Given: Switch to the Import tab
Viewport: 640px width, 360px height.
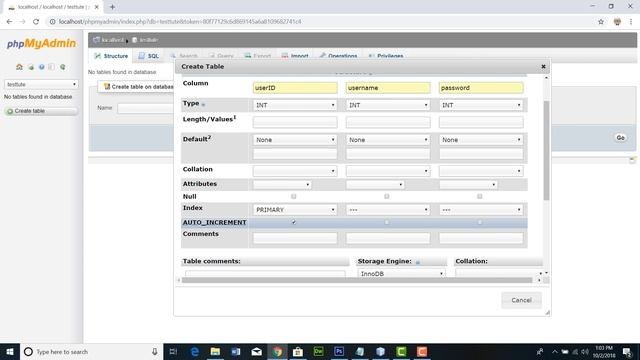Looking at the screenshot, I should click(x=295, y=56).
